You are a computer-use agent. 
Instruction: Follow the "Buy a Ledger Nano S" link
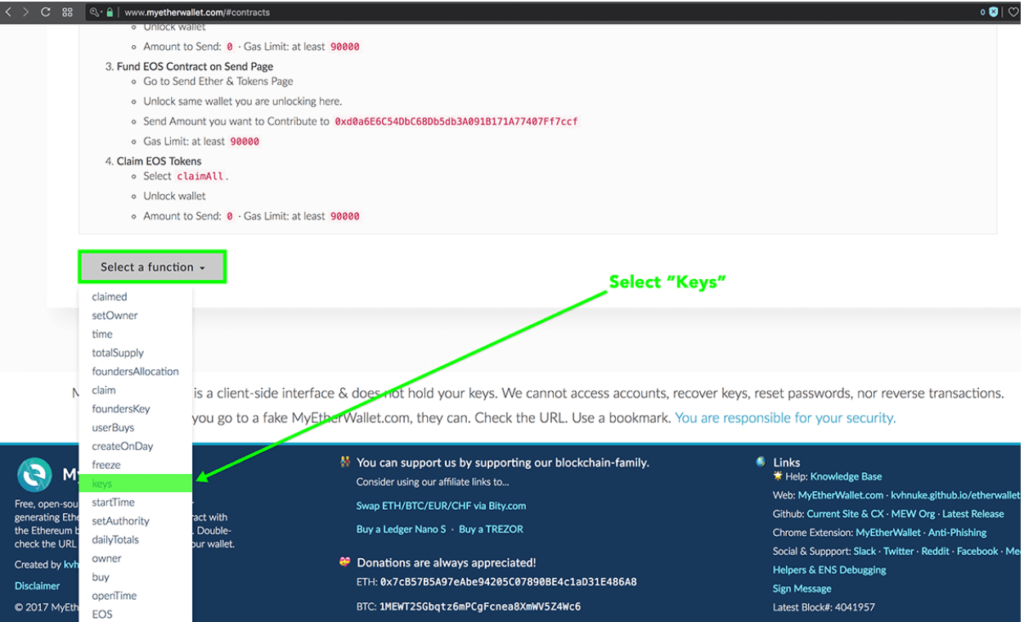coord(401,529)
